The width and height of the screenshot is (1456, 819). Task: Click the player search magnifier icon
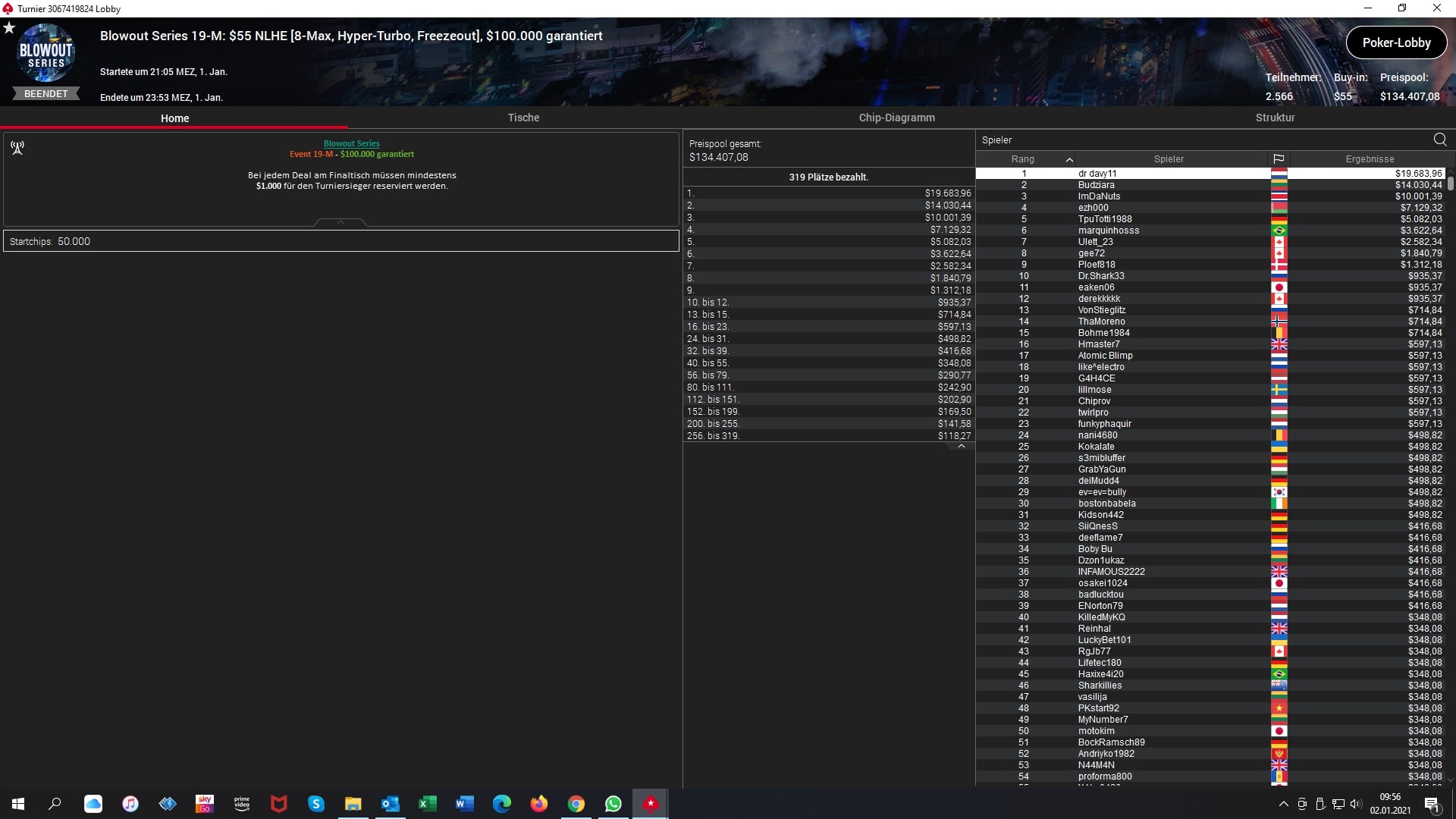tap(1439, 140)
